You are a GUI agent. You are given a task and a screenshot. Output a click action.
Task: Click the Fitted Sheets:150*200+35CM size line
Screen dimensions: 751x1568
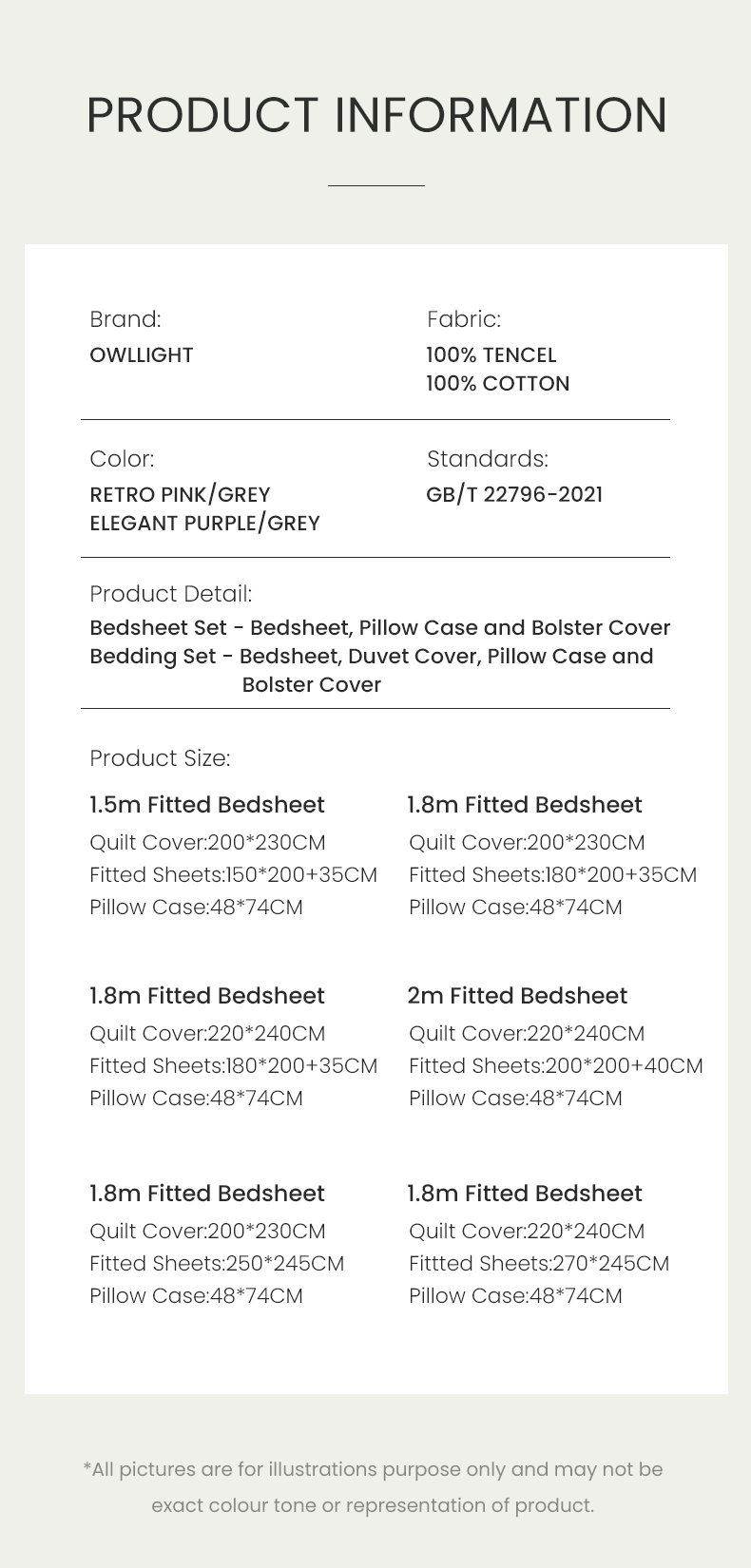point(233,875)
